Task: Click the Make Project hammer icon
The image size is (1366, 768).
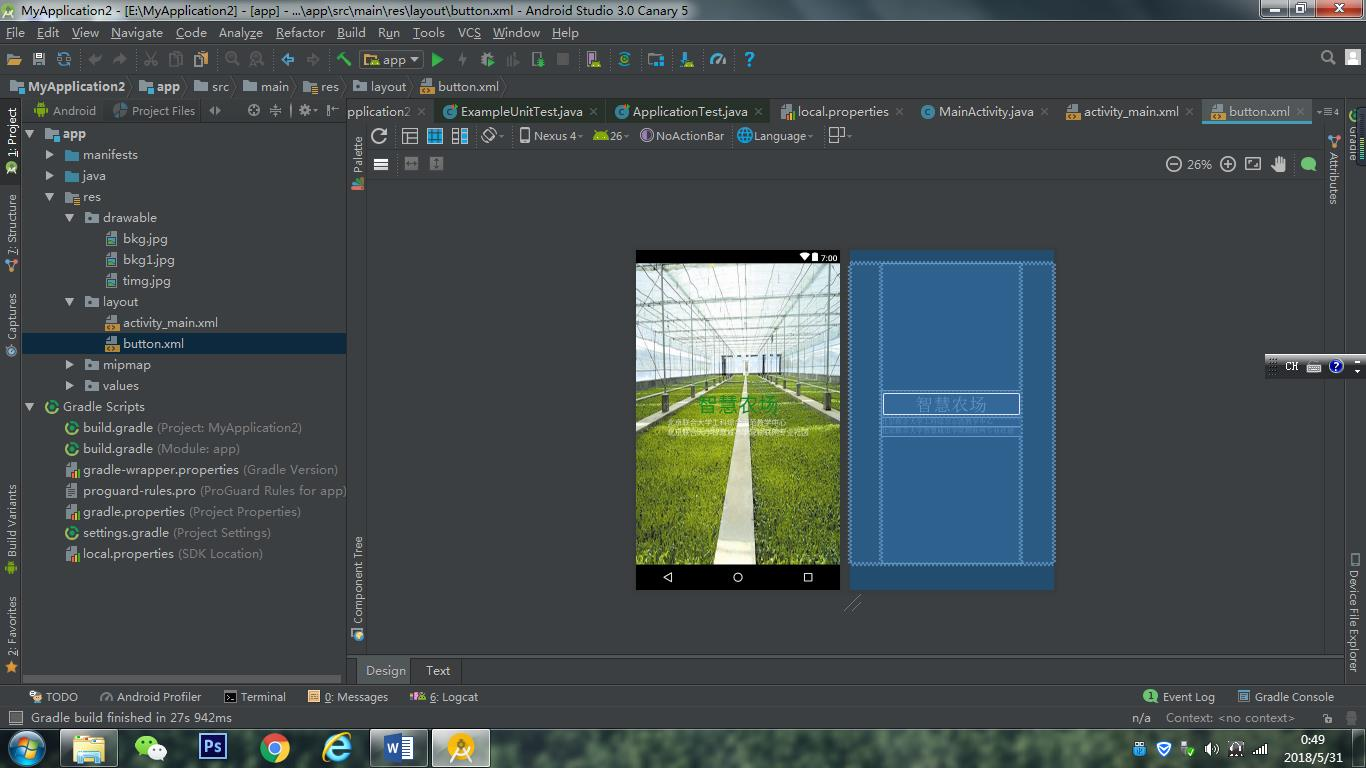Action: [344, 60]
